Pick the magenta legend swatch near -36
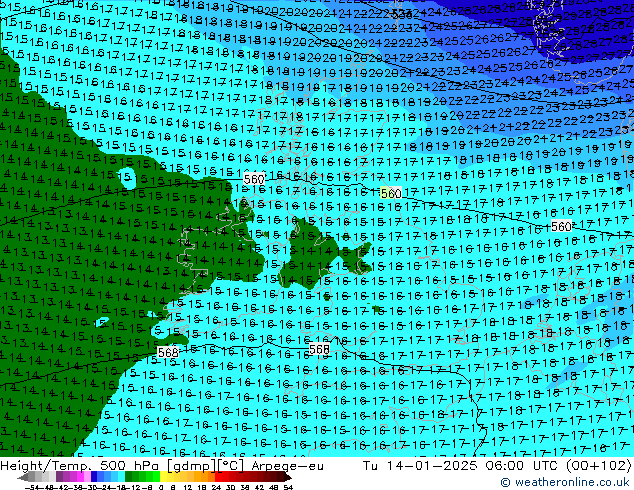Image resolution: width=634 pixels, height=490 pixels. [x=80, y=477]
